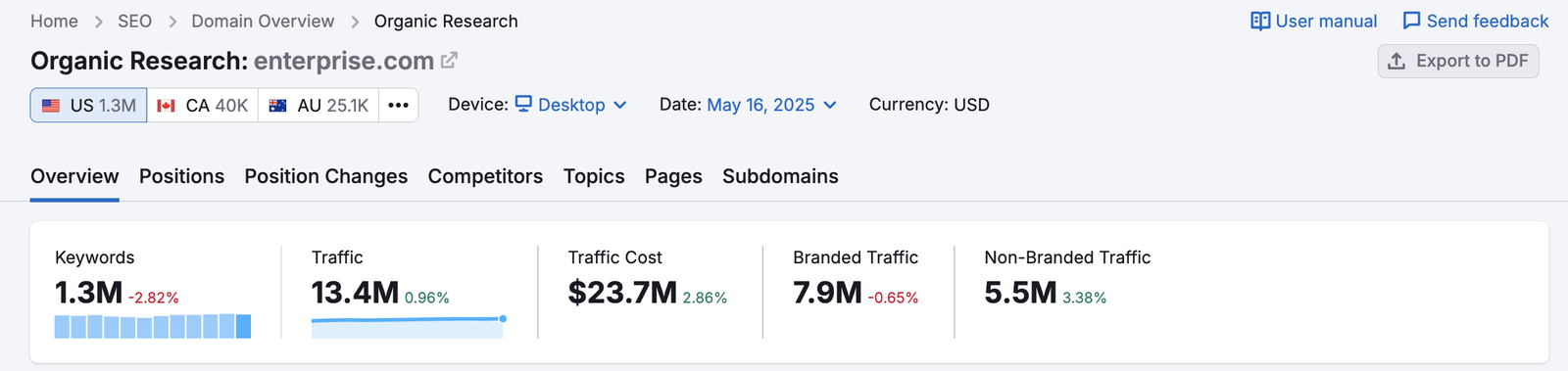Viewport: 1568px width, 371px height.
Task: Click the upload icon in Export to PDF
Action: click(x=1396, y=61)
